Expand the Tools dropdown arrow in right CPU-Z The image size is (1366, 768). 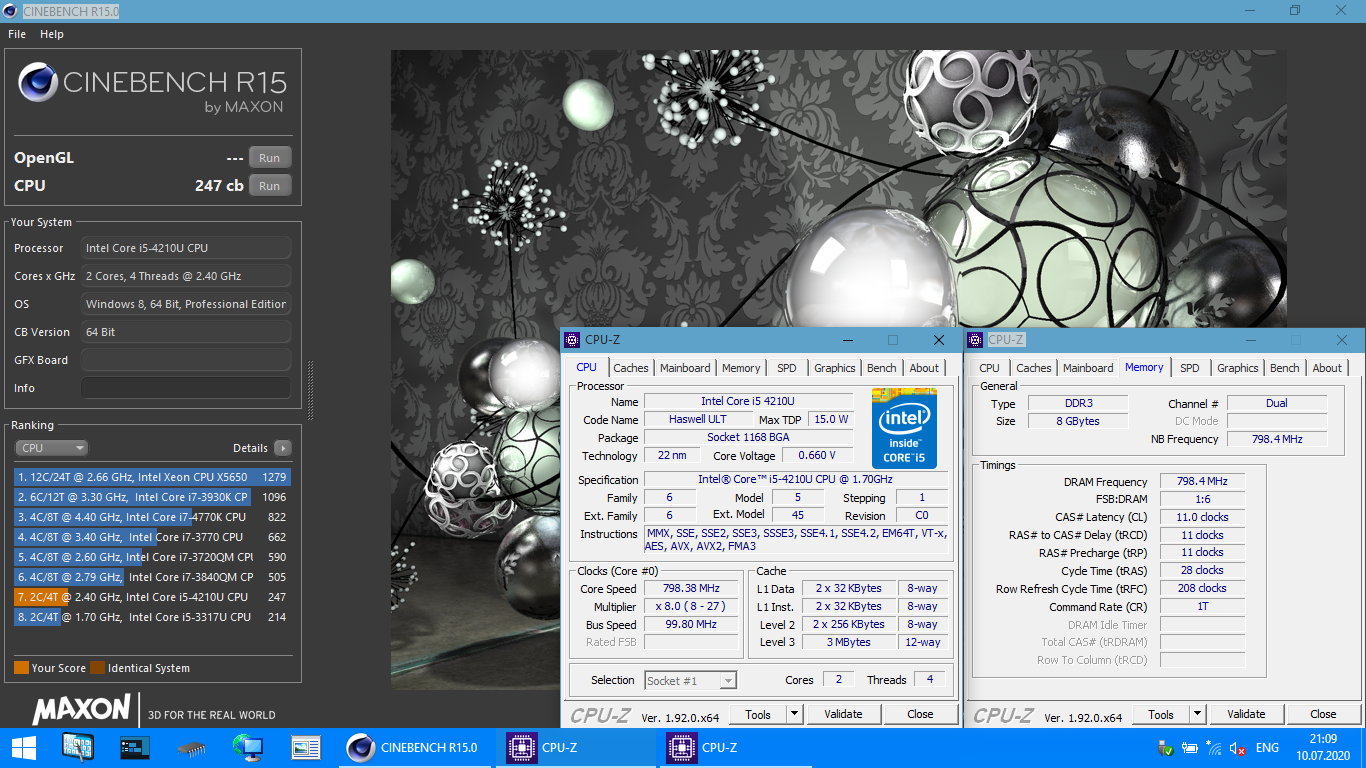1198,714
